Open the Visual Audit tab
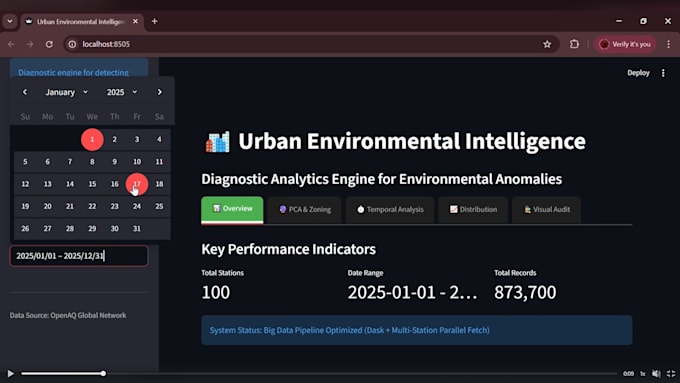680x383 pixels. coord(546,210)
